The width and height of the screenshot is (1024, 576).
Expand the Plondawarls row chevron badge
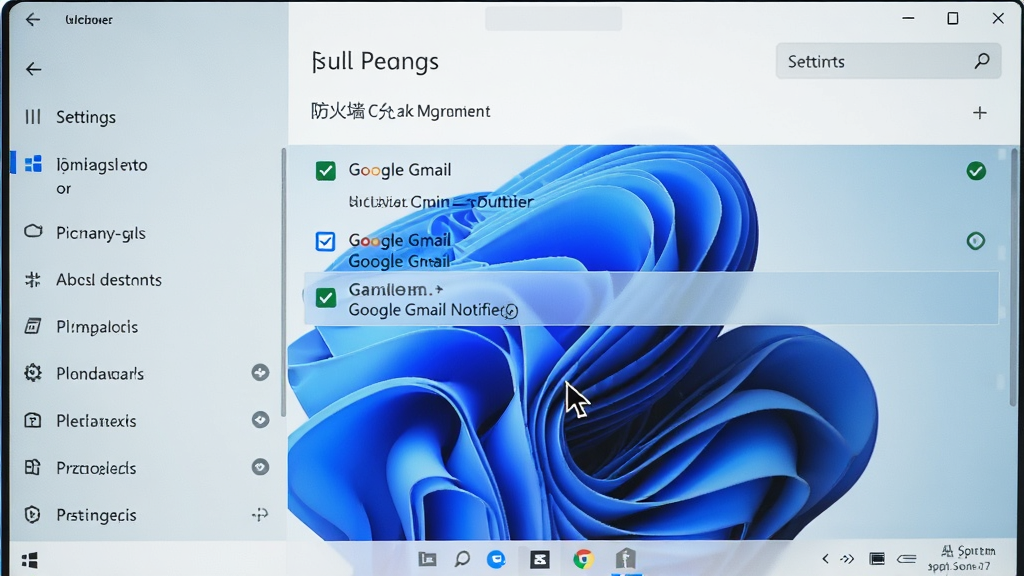click(x=260, y=372)
